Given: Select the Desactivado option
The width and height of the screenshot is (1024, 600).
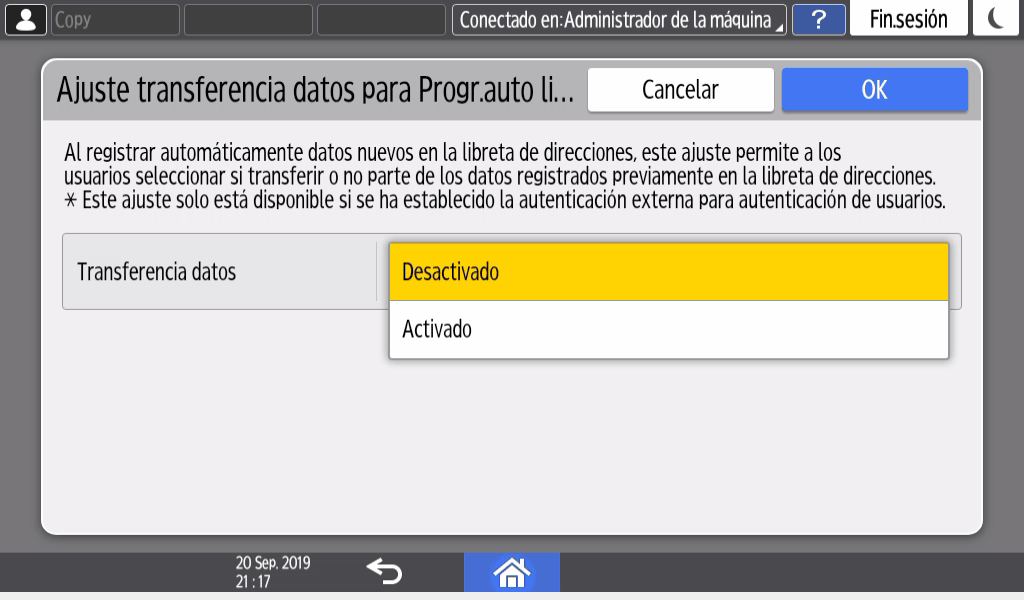Looking at the screenshot, I should pyautogui.click(x=668, y=272).
